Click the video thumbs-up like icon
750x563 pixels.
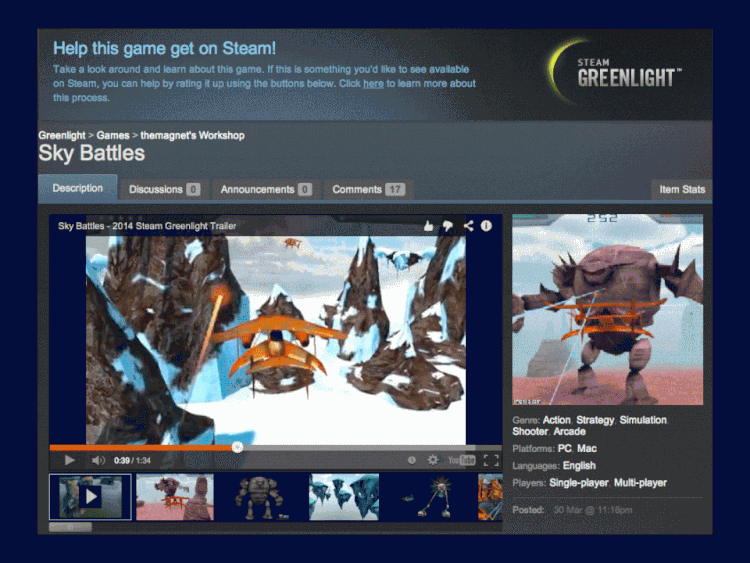click(x=429, y=226)
